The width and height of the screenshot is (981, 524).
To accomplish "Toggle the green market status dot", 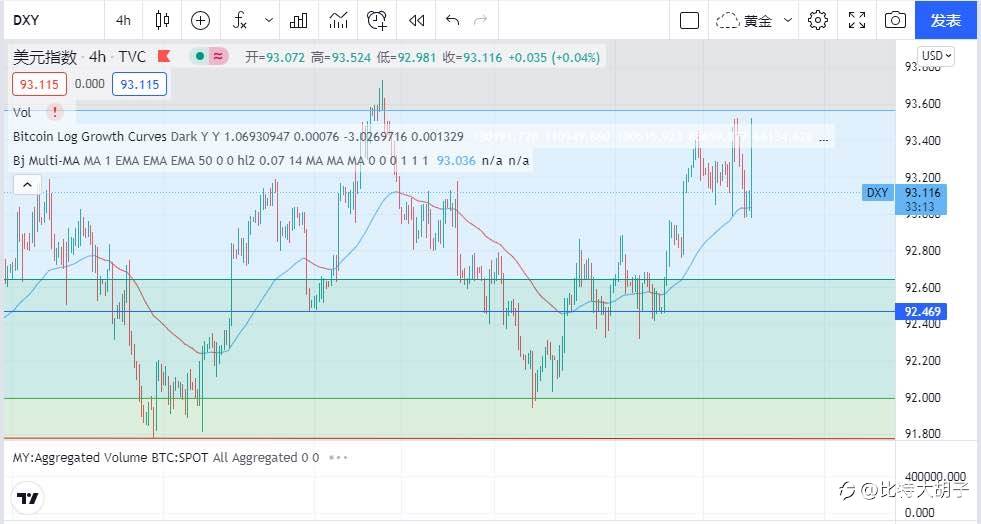I will (x=200, y=57).
